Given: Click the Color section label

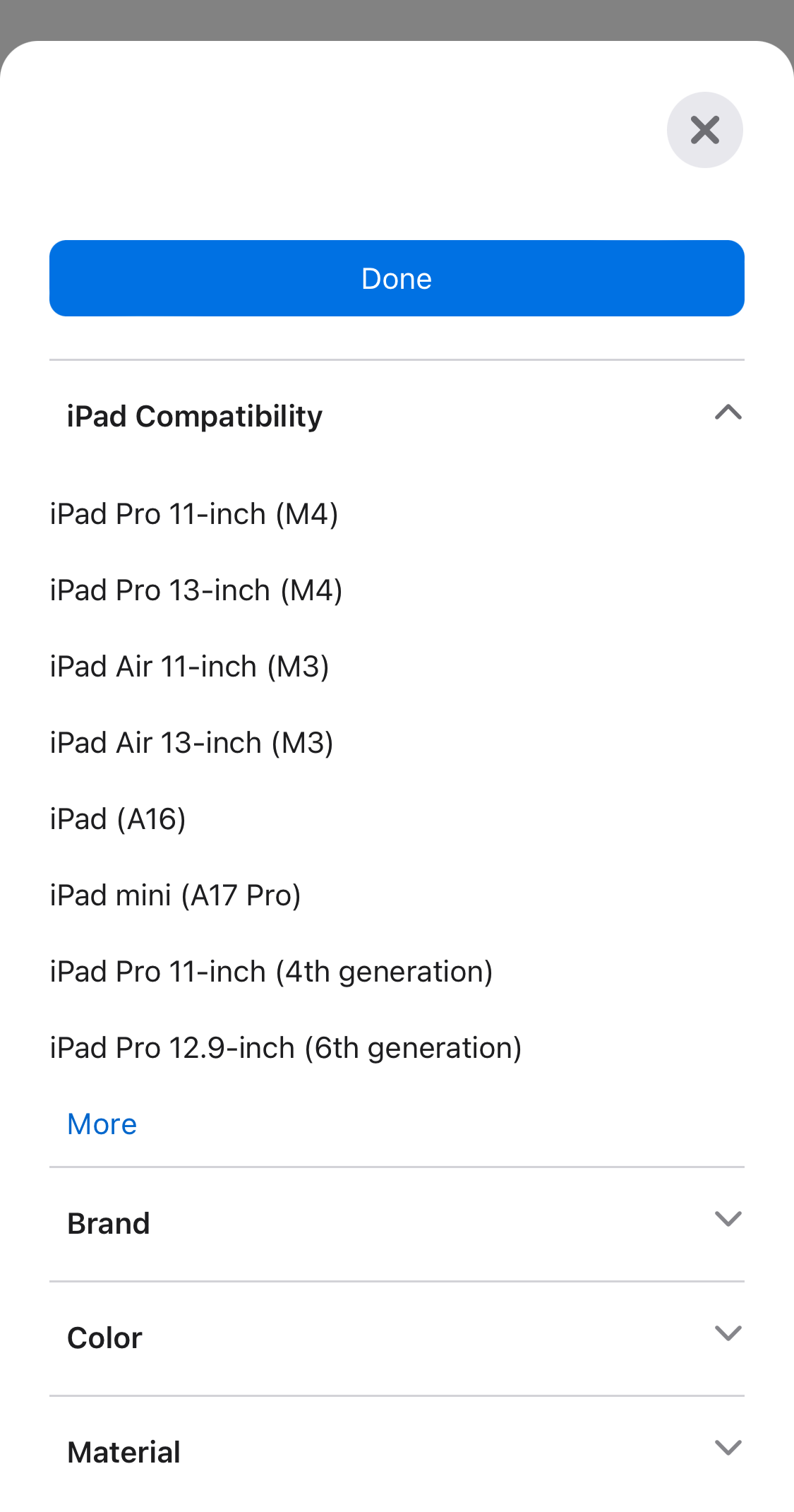Looking at the screenshot, I should [x=104, y=1337].
